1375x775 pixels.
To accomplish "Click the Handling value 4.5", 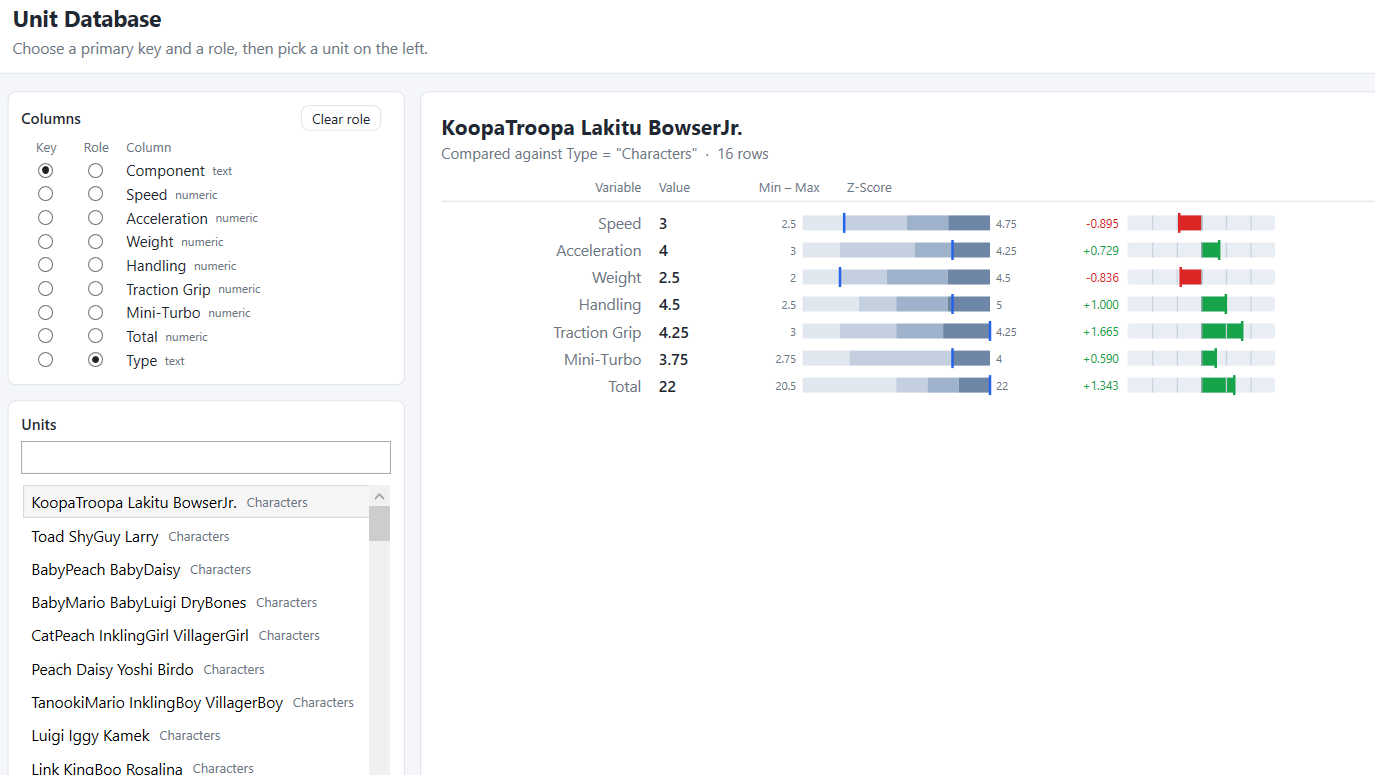I will (670, 305).
